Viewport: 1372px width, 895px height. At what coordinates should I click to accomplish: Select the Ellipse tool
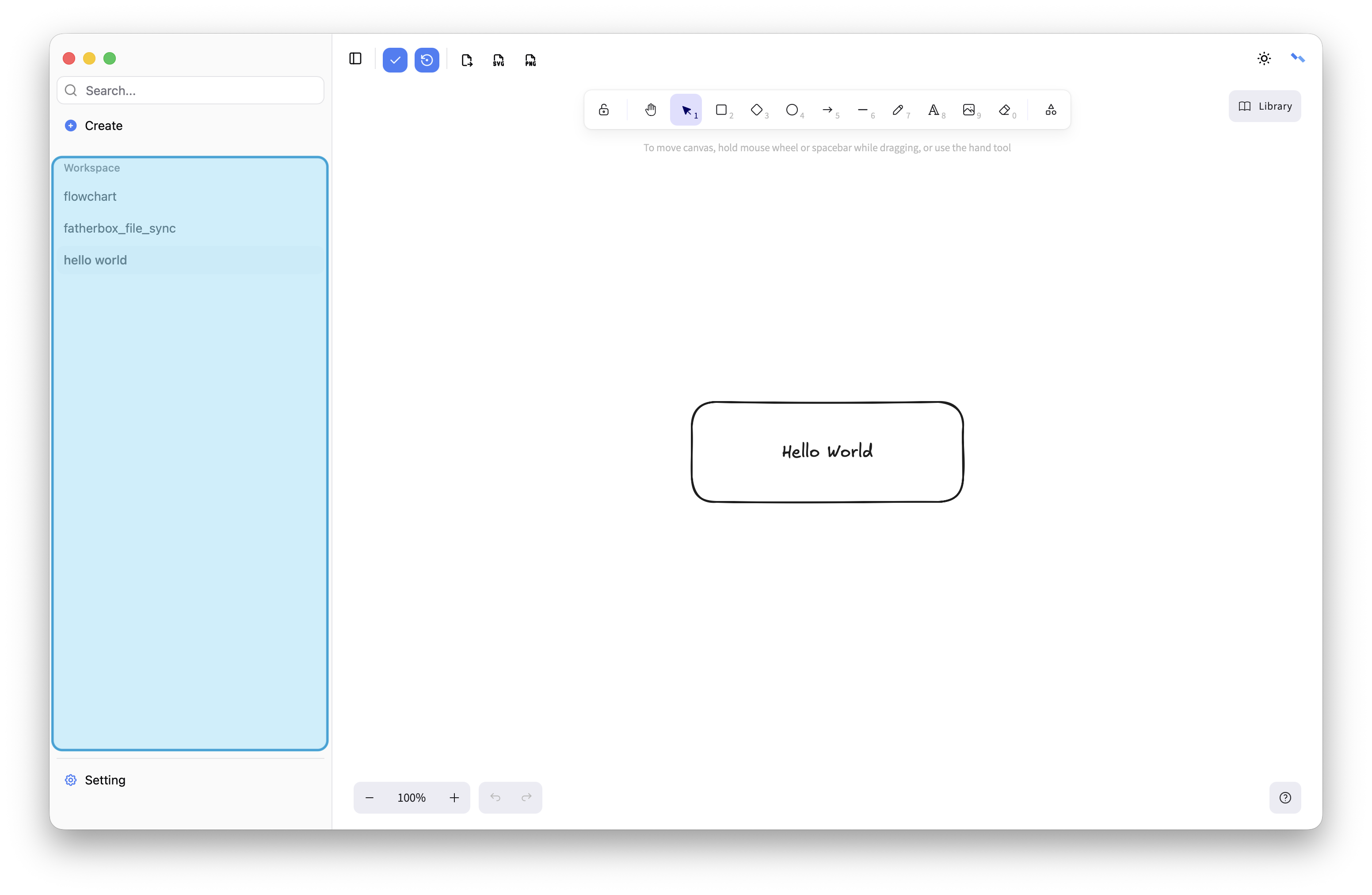(x=792, y=110)
